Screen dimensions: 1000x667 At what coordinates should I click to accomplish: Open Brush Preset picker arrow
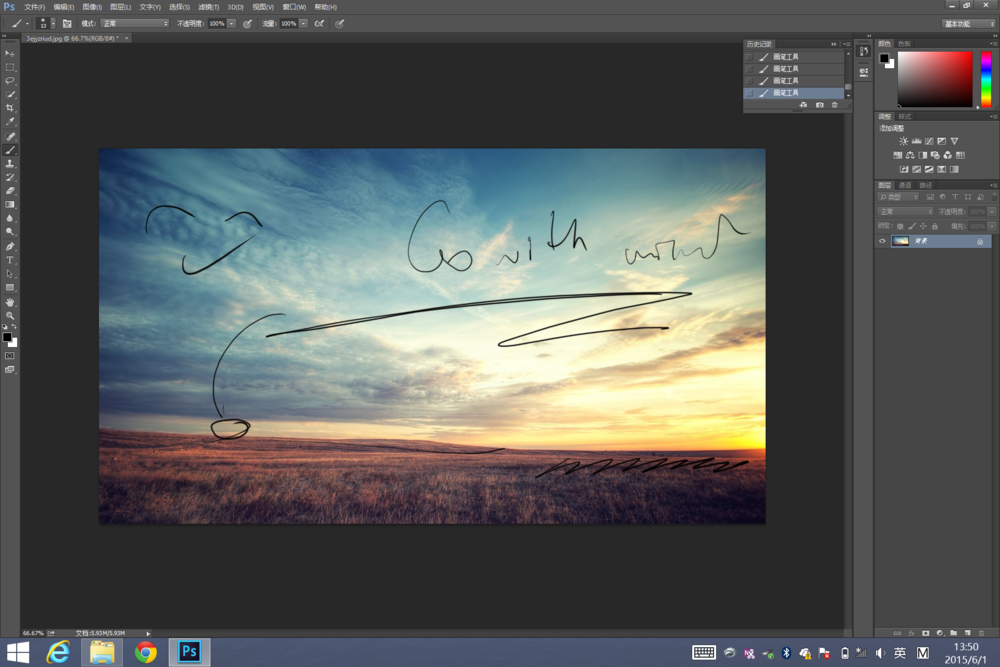click(x=53, y=24)
